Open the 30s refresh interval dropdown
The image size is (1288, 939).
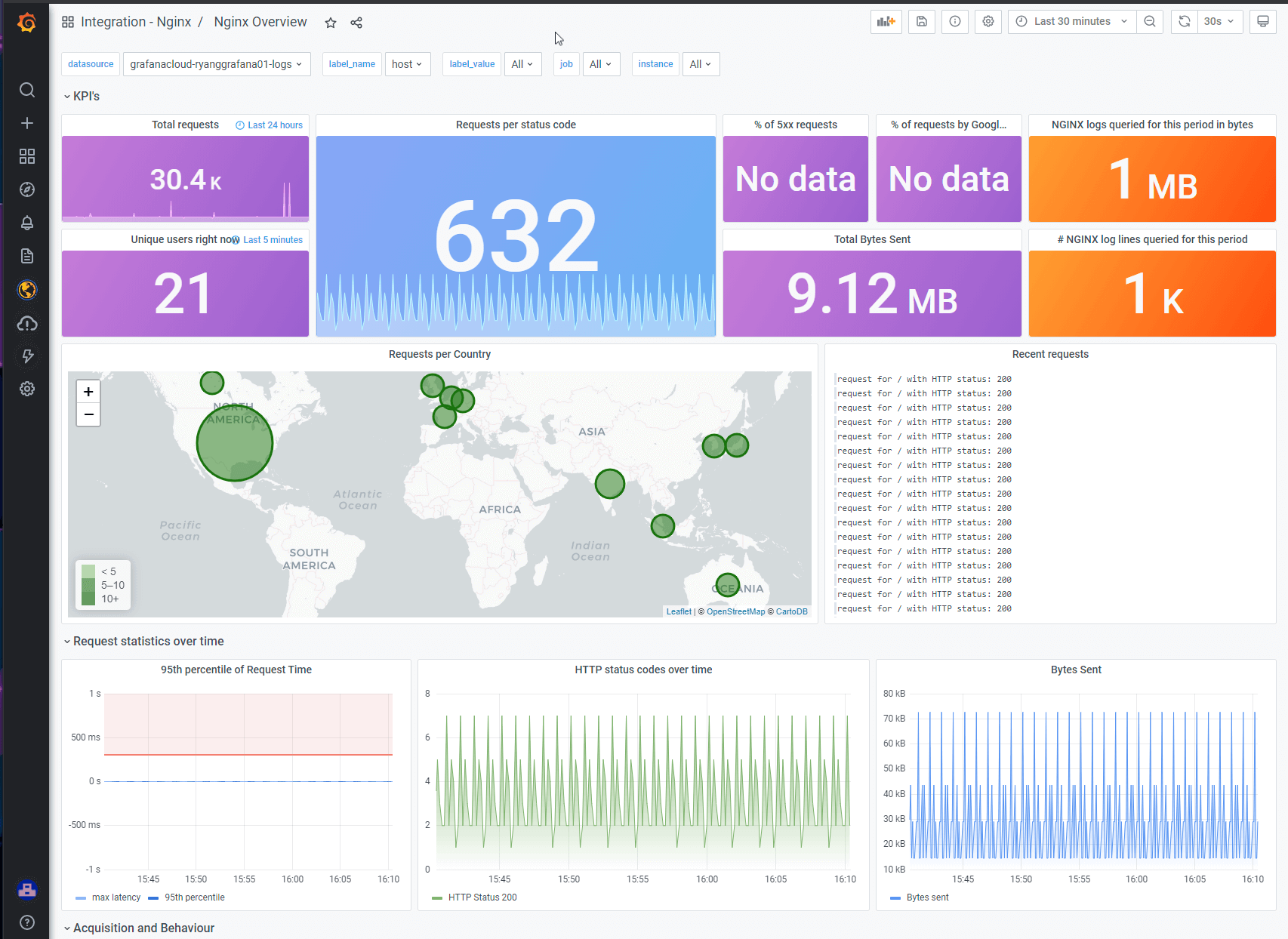pyautogui.click(x=1220, y=21)
